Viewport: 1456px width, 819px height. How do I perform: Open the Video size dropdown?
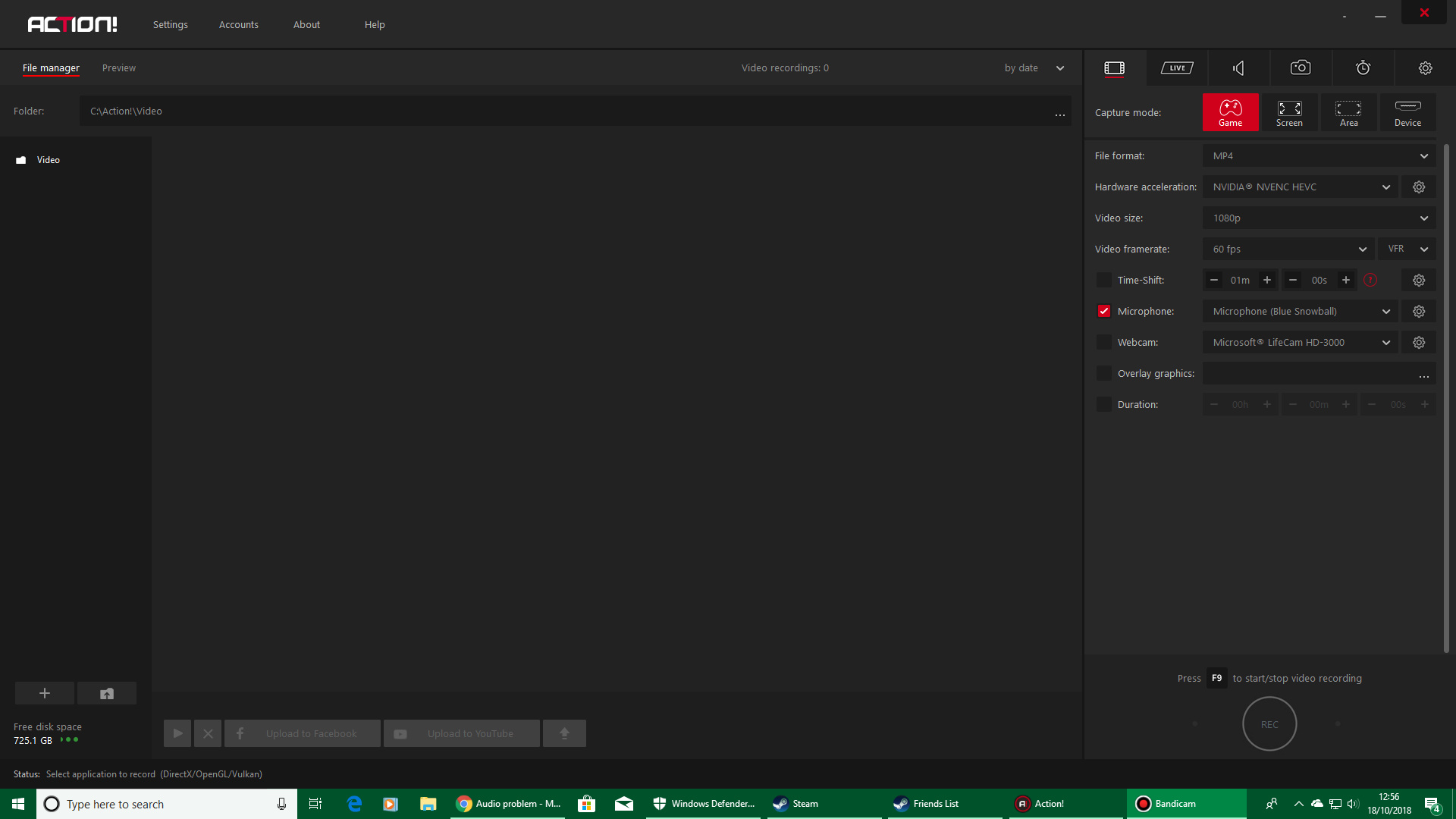pyautogui.click(x=1319, y=218)
